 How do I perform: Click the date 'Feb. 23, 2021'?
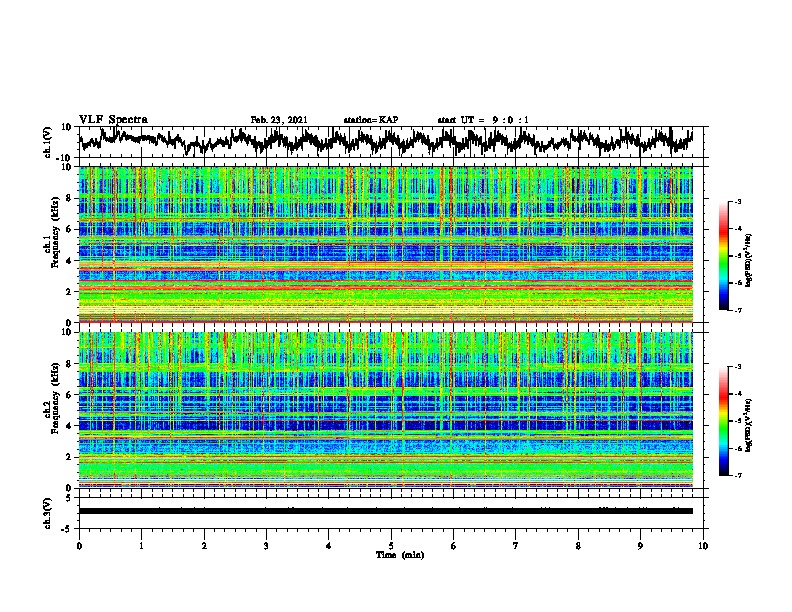coord(279,120)
